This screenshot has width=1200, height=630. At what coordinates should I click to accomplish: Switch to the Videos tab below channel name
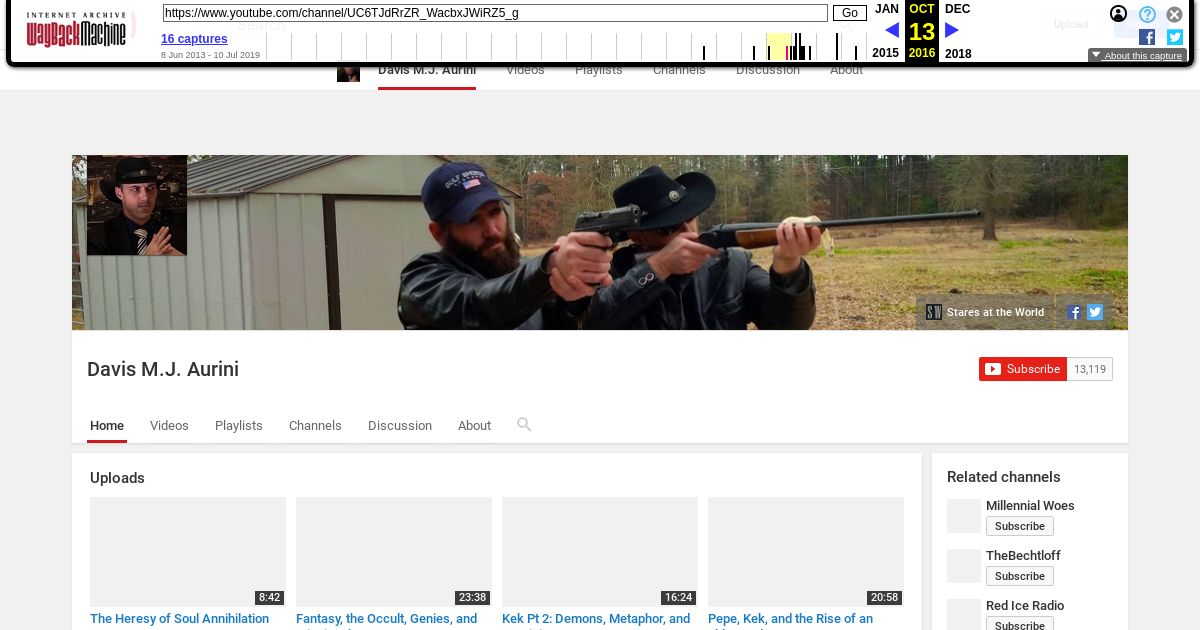point(169,426)
